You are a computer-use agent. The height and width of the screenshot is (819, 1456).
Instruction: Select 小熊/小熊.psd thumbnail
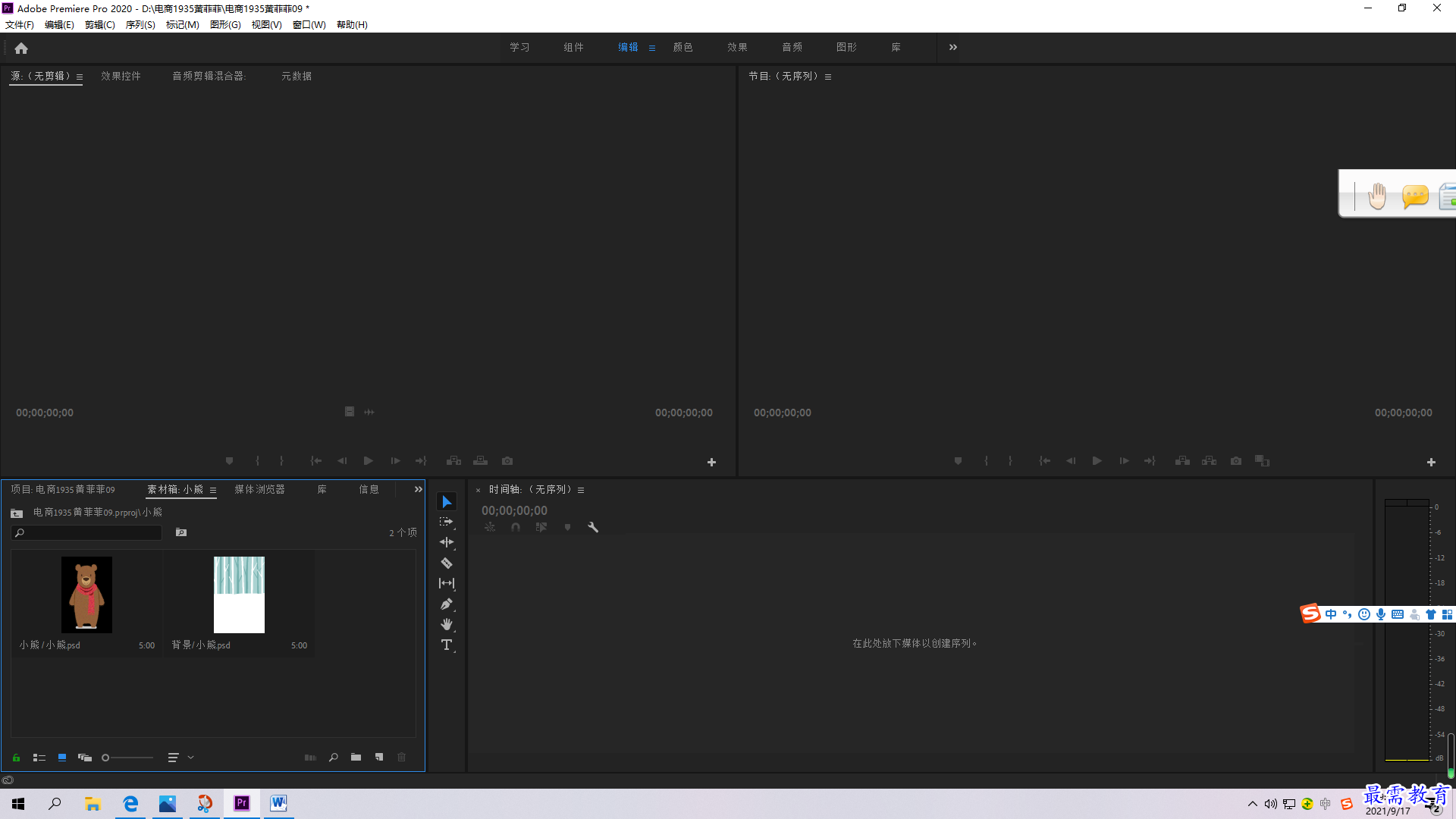pyautogui.click(x=86, y=595)
